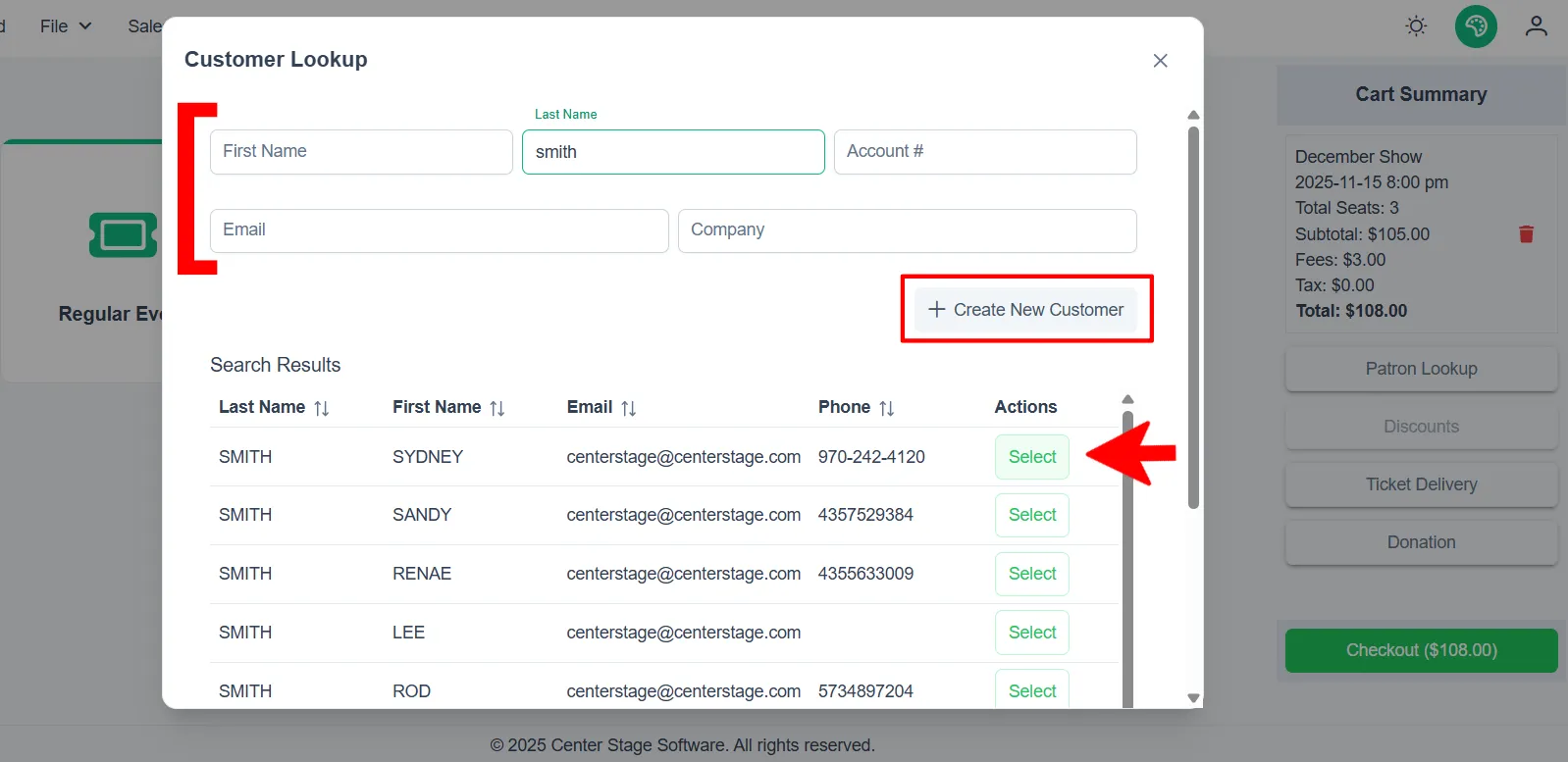1568x762 pixels.
Task: Click the Account # input field
Action: pyautogui.click(x=985, y=152)
